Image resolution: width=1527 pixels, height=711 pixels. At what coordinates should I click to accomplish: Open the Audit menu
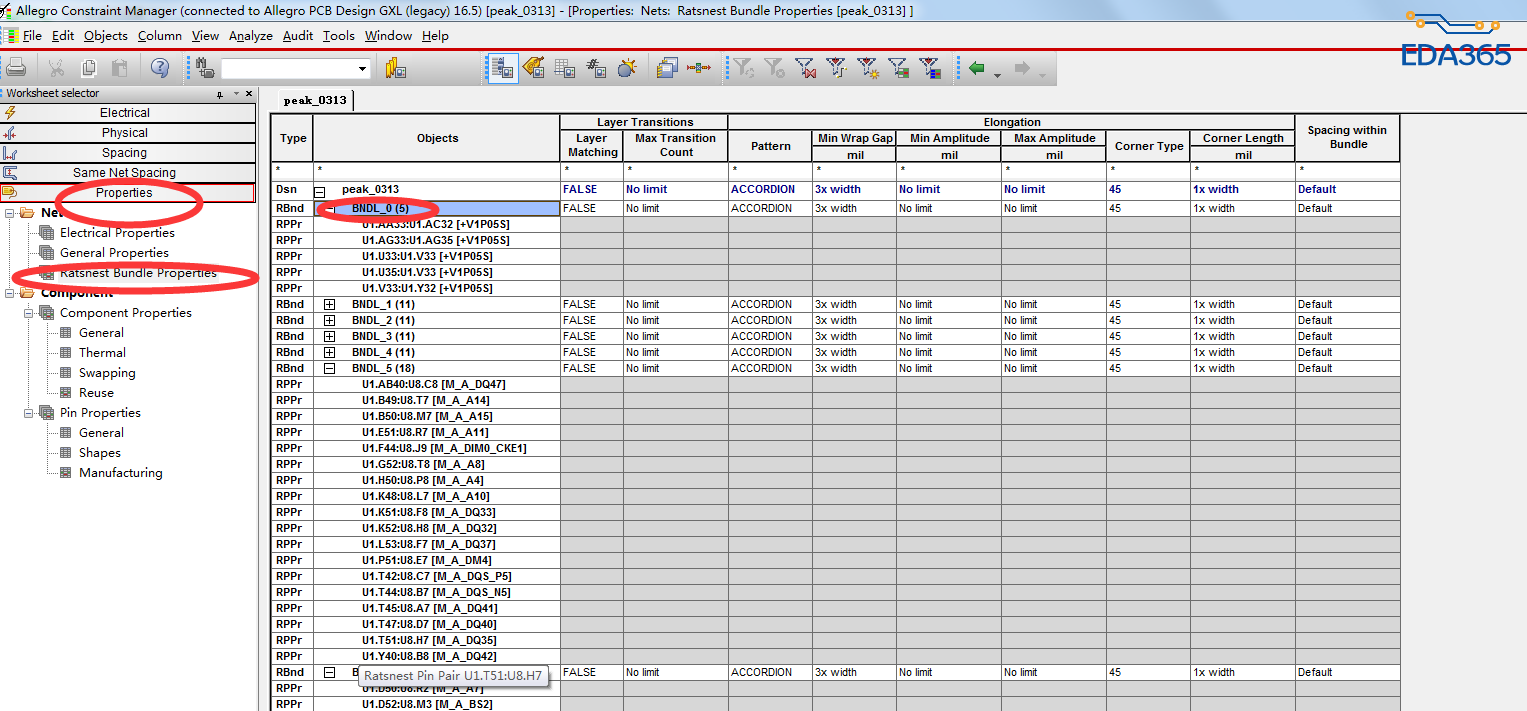tap(297, 36)
